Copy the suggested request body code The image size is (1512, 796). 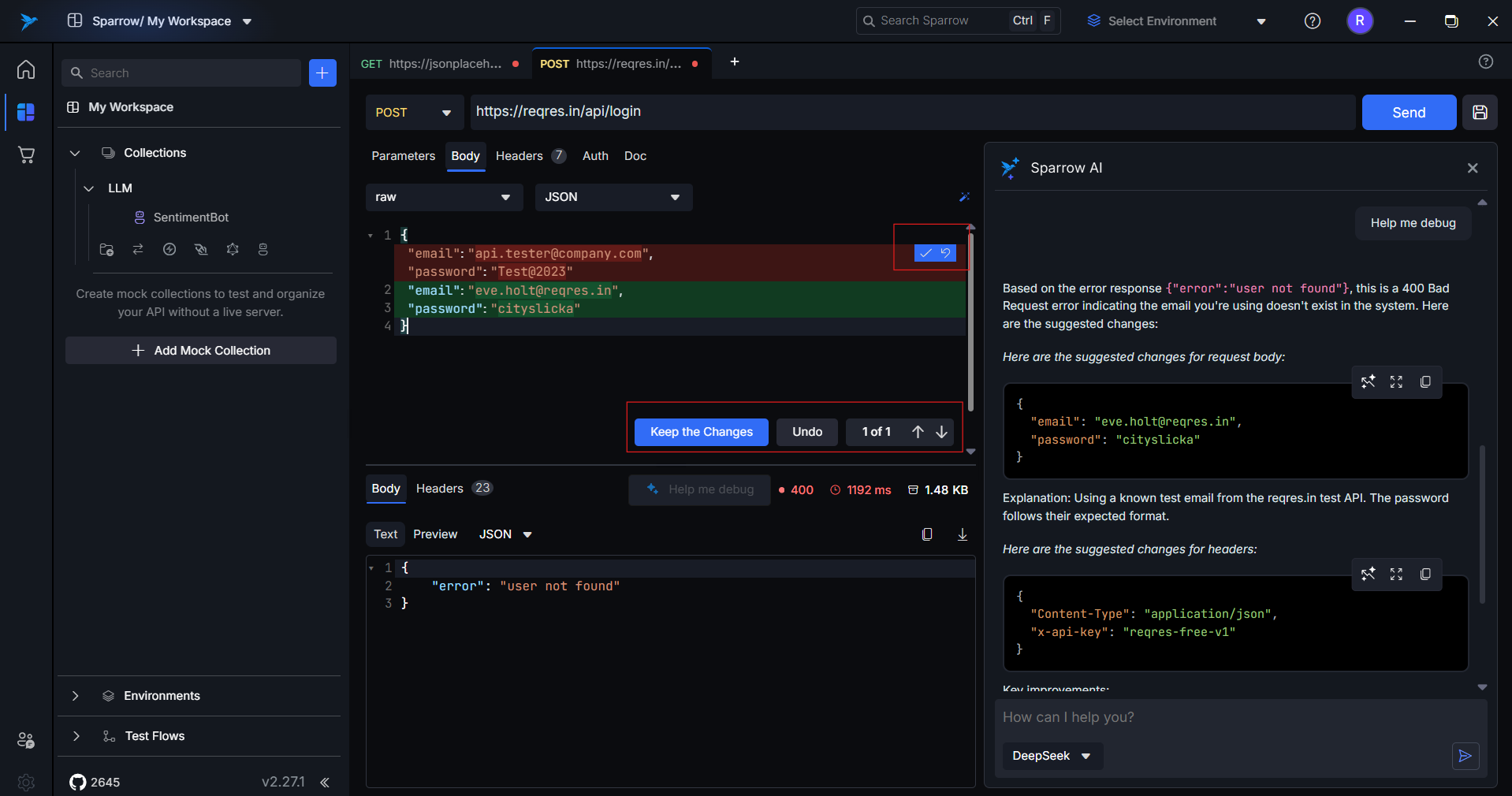(x=1425, y=381)
